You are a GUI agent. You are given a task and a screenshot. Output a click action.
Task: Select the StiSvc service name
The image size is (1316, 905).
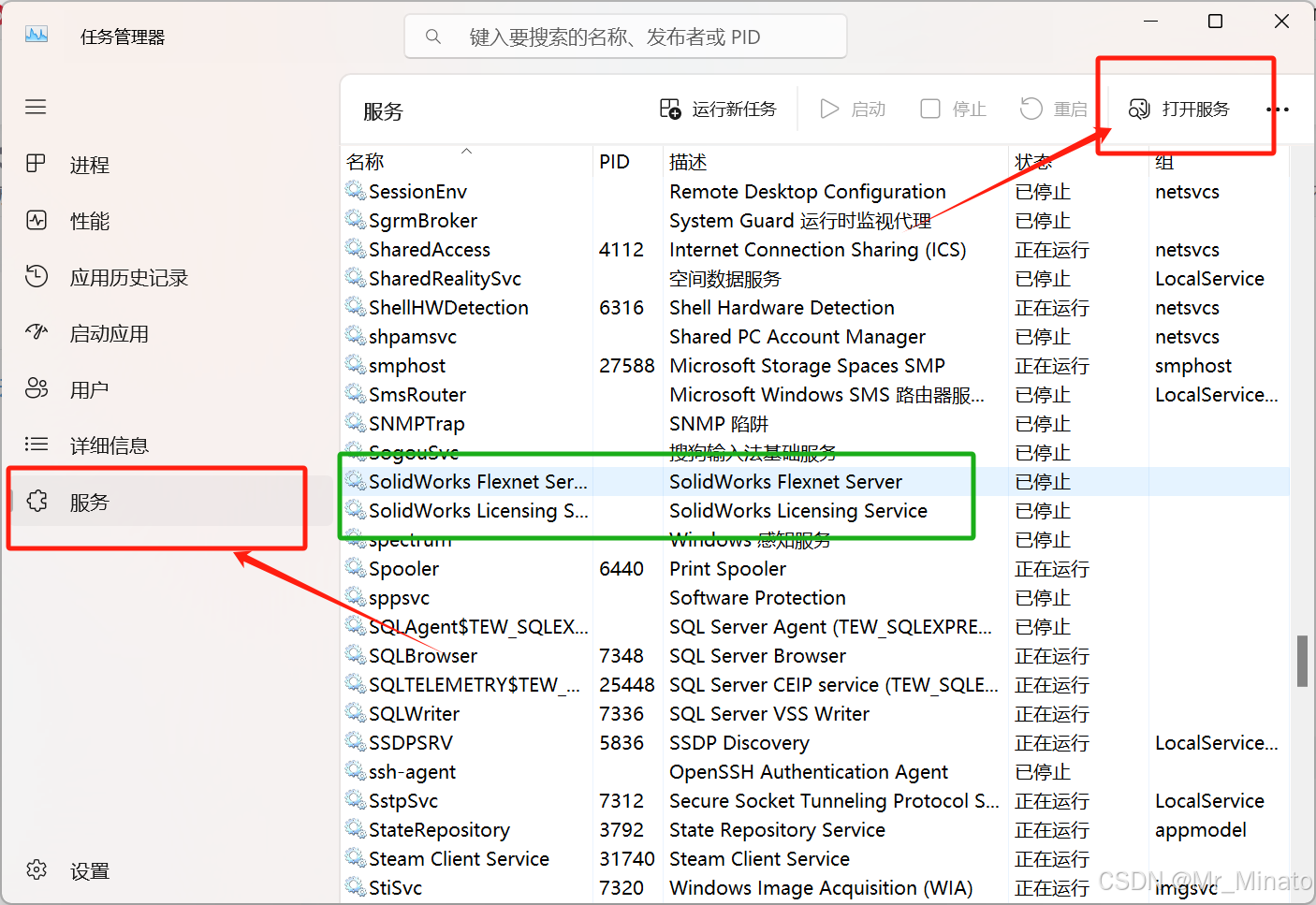click(395, 887)
